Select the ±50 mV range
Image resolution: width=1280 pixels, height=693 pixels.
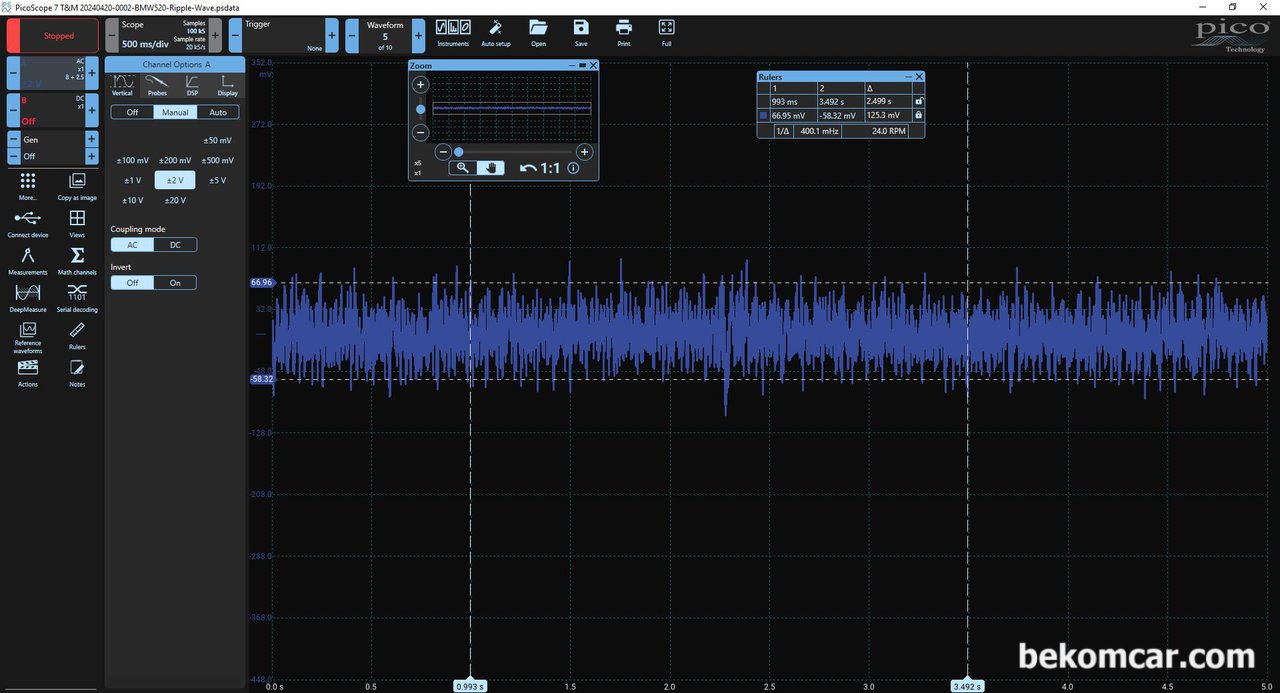pos(217,140)
